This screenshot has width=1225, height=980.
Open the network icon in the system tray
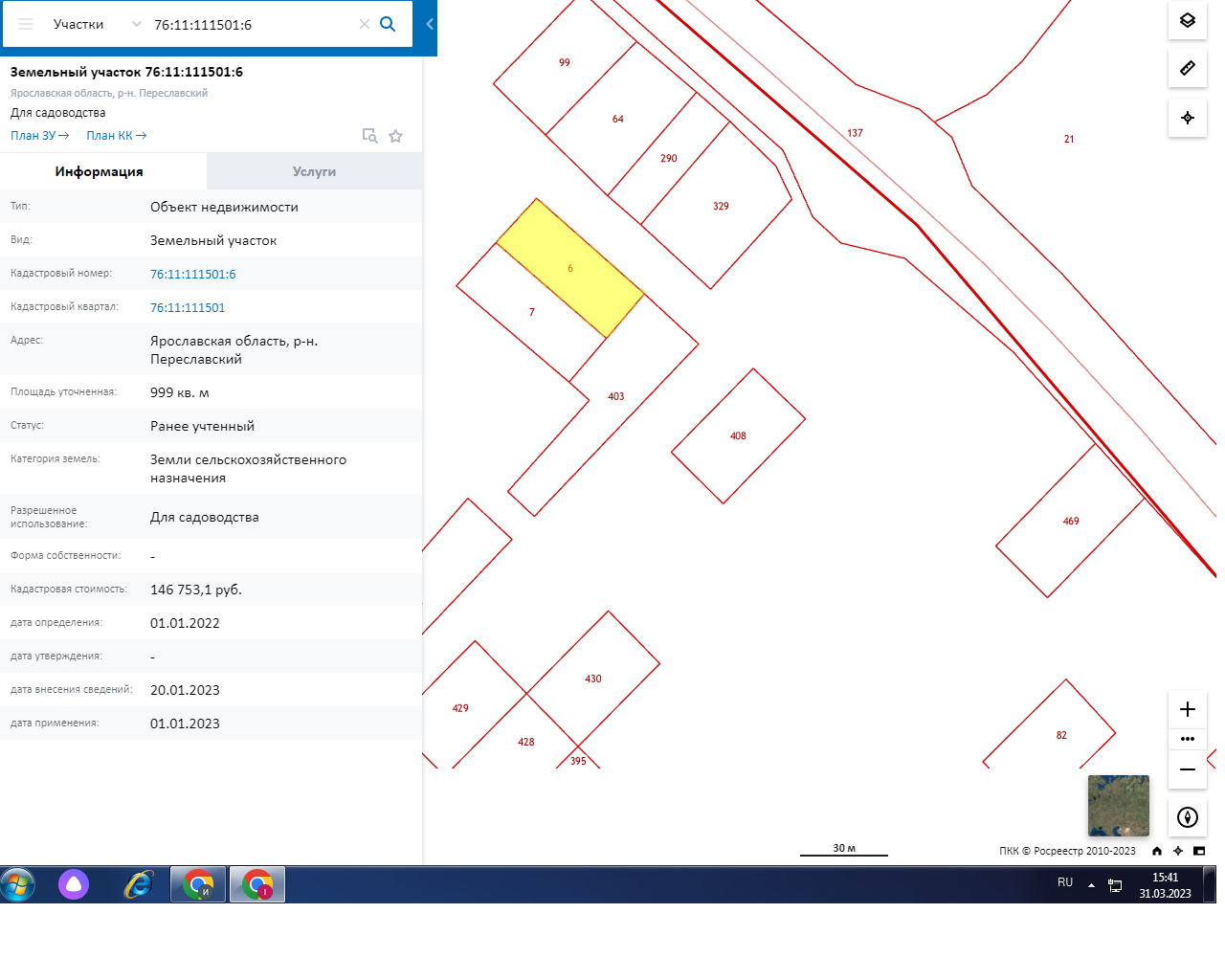coord(1115,885)
